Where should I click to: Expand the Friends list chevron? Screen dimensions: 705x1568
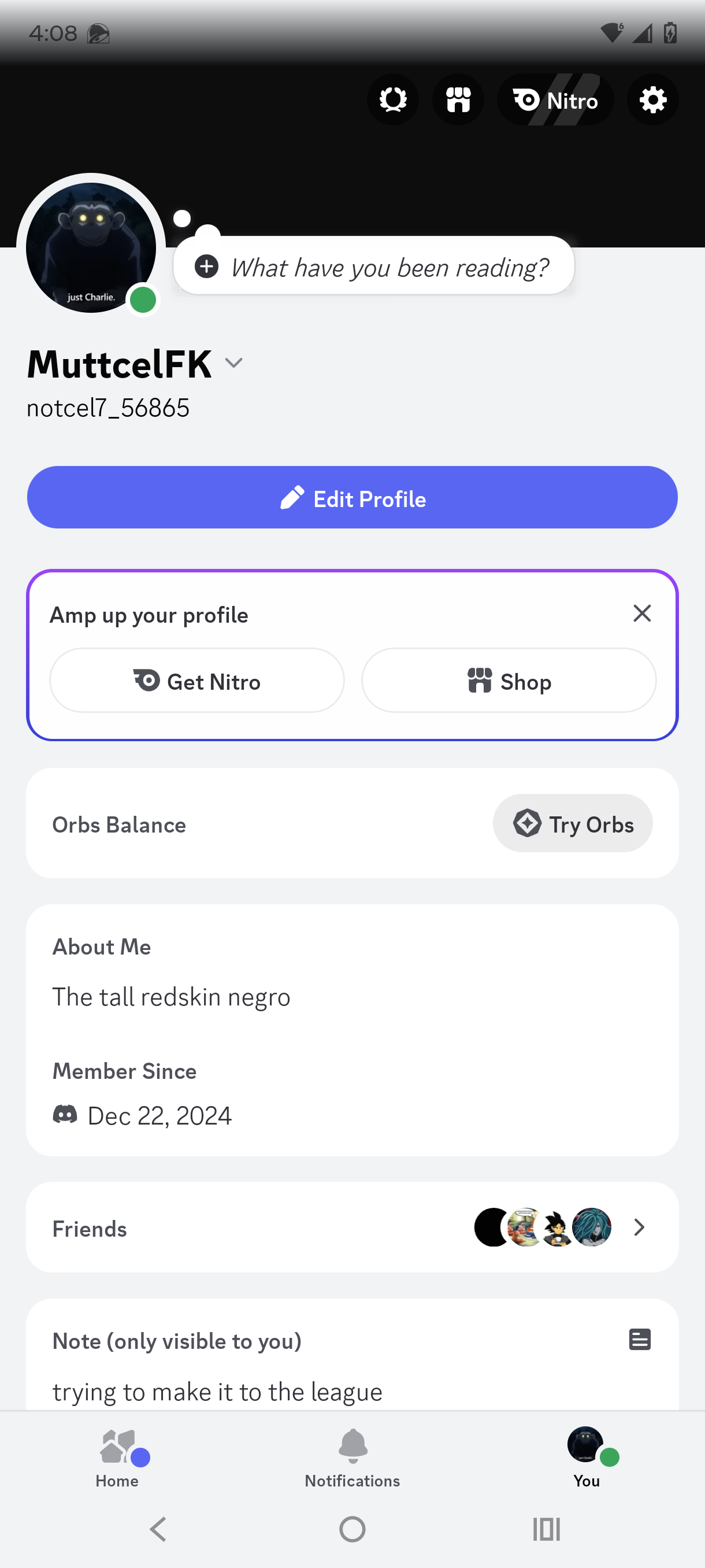pos(639,1226)
